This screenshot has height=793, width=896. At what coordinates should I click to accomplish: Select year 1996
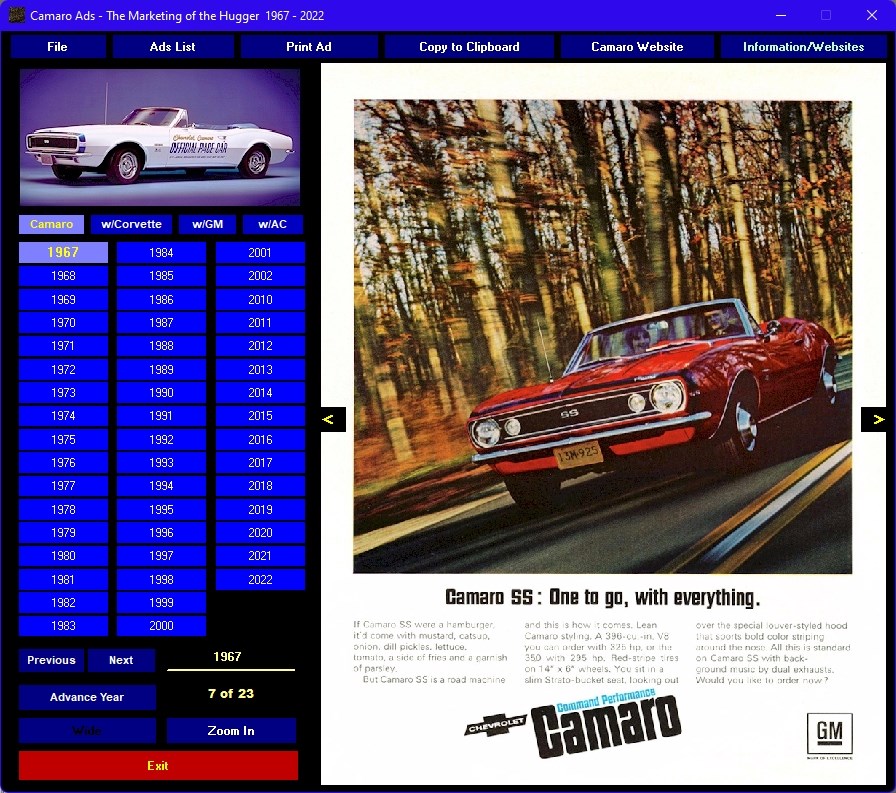coord(161,532)
